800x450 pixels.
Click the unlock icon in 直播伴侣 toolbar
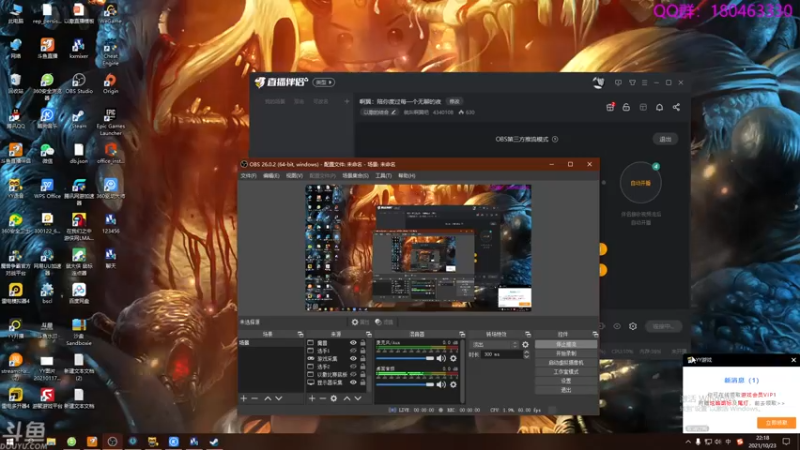(626, 107)
